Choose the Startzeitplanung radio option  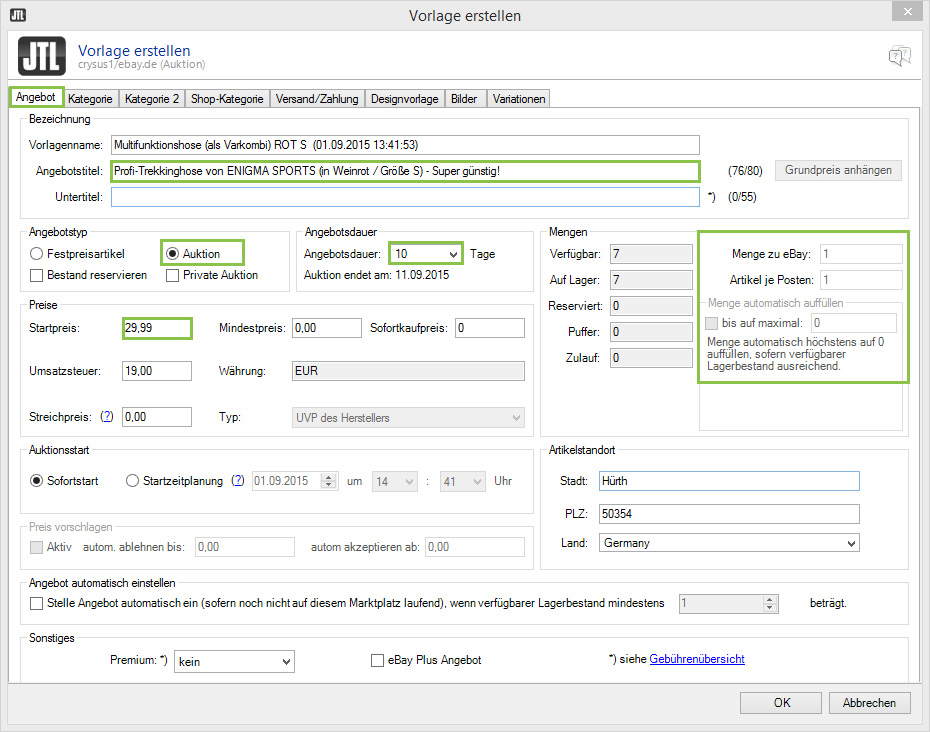click(x=133, y=481)
